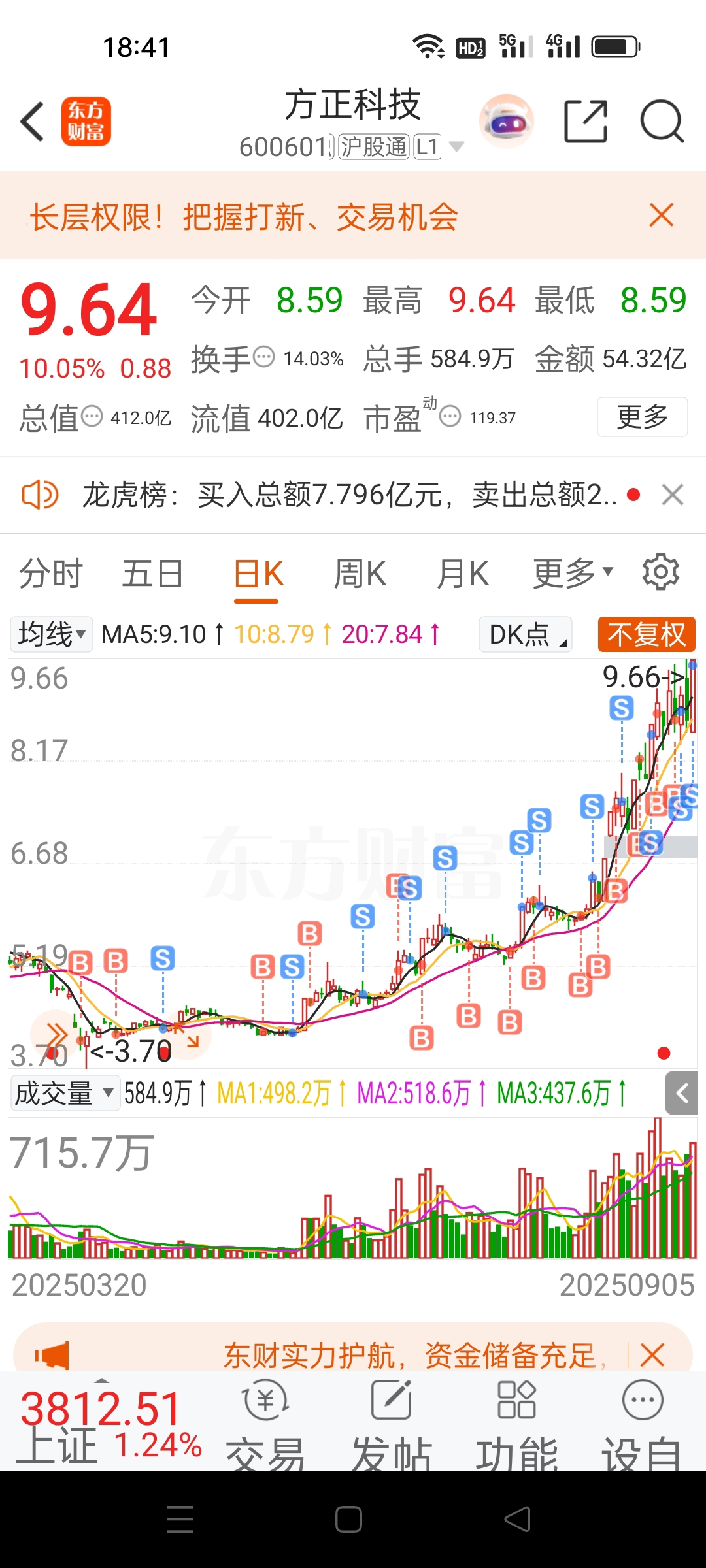Open the 把握打新、交易机会 promotion text

point(321,217)
